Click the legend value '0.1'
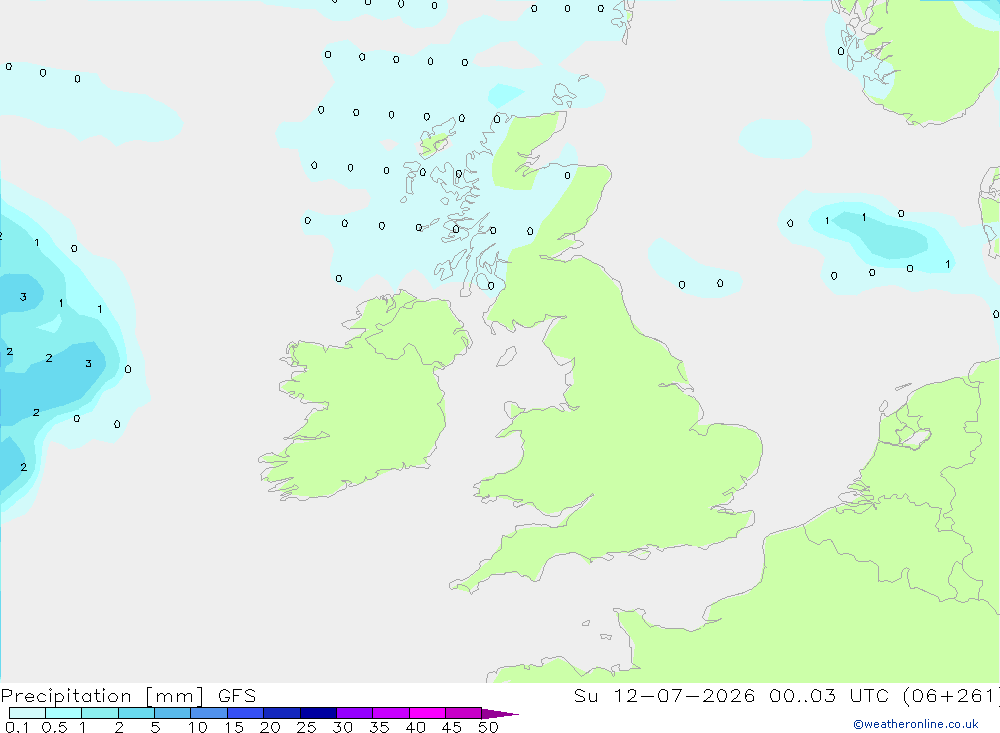1000x733 pixels. coord(17,727)
